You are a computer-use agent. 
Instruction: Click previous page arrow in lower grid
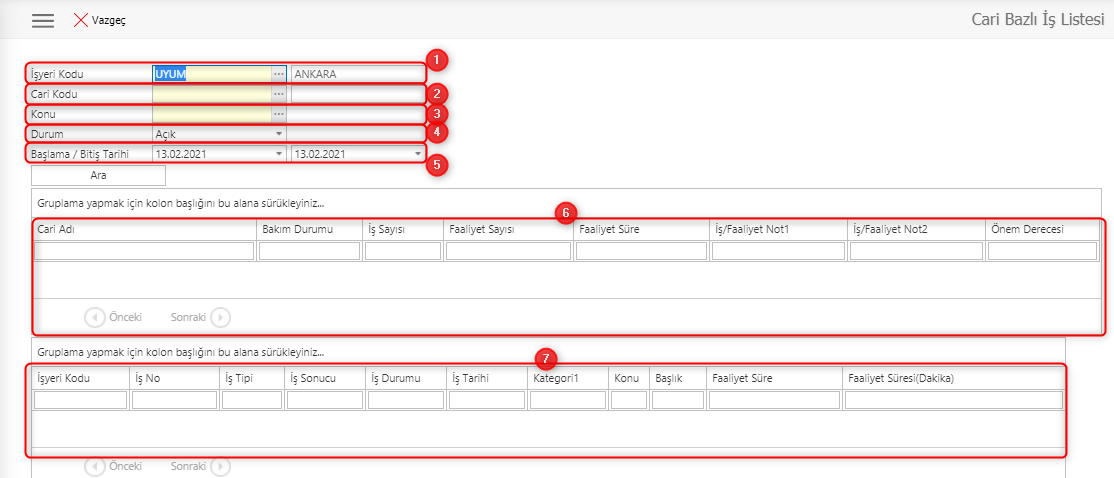pyautogui.click(x=95, y=466)
